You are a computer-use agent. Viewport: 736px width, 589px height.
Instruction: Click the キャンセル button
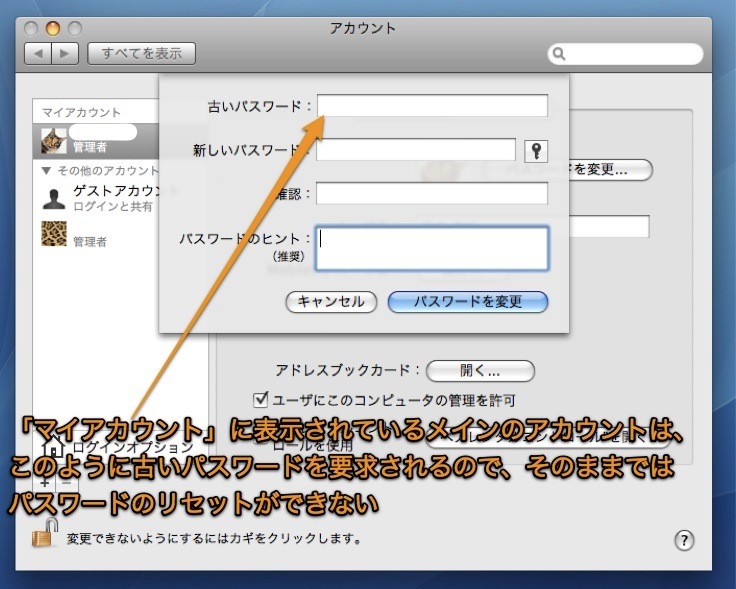(331, 301)
